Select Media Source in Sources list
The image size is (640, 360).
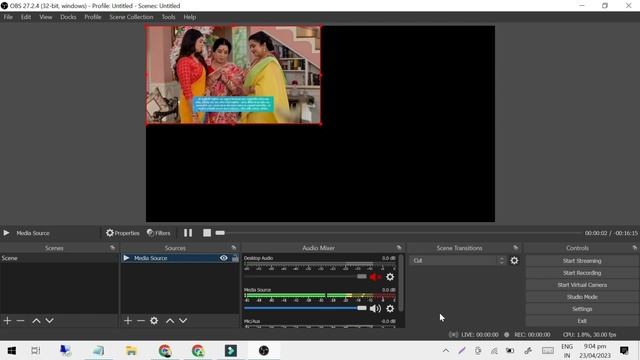click(x=180, y=258)
